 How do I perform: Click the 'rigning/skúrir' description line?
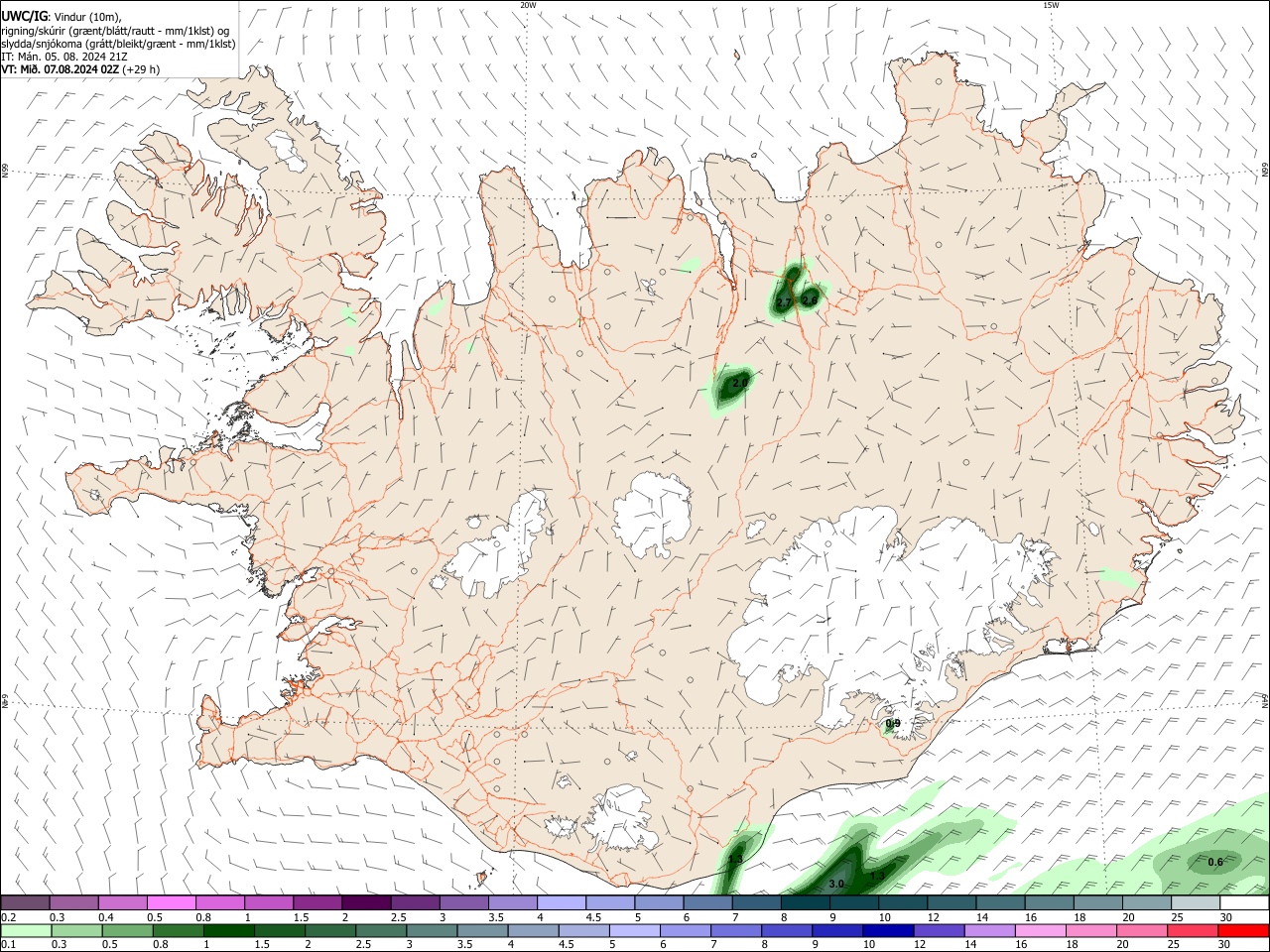115,31
